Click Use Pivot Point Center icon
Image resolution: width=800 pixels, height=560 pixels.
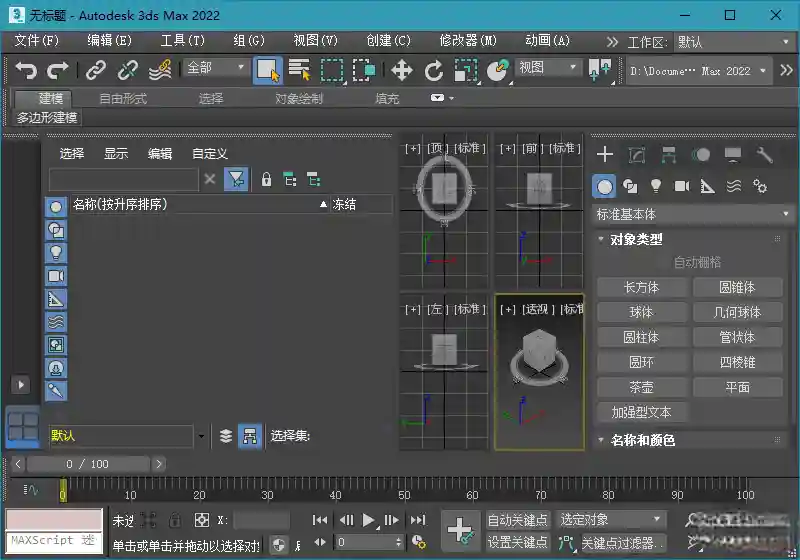click(600, 70)
